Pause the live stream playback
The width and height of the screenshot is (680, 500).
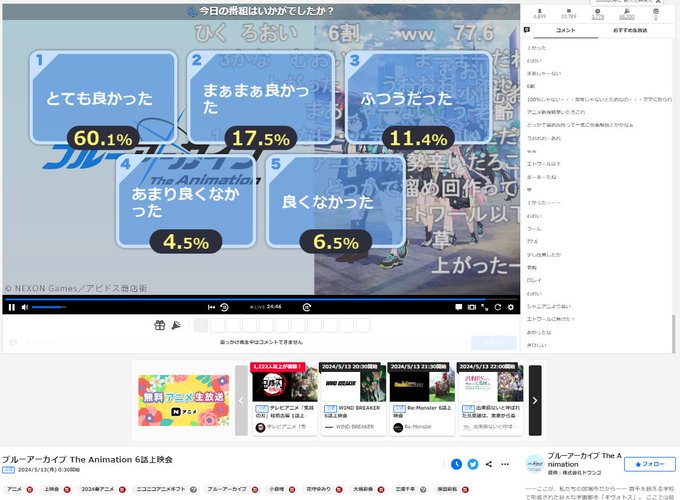pyautogui.click(x=12, y=307)
